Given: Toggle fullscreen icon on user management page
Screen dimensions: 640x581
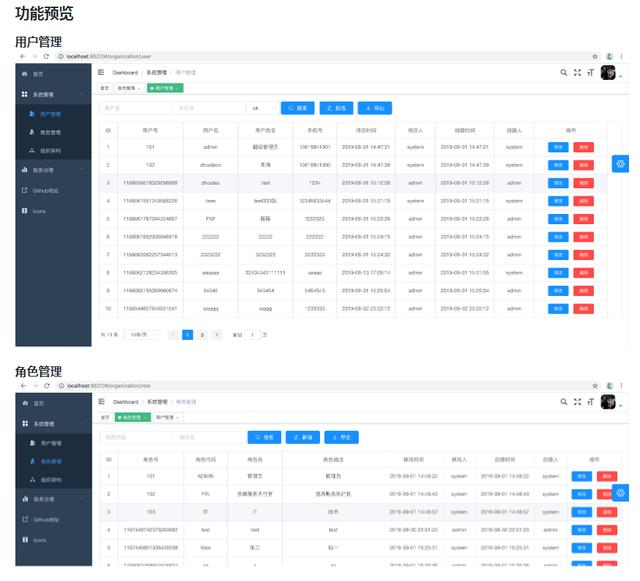Looking at the screenshot, I should pos(577,73).
